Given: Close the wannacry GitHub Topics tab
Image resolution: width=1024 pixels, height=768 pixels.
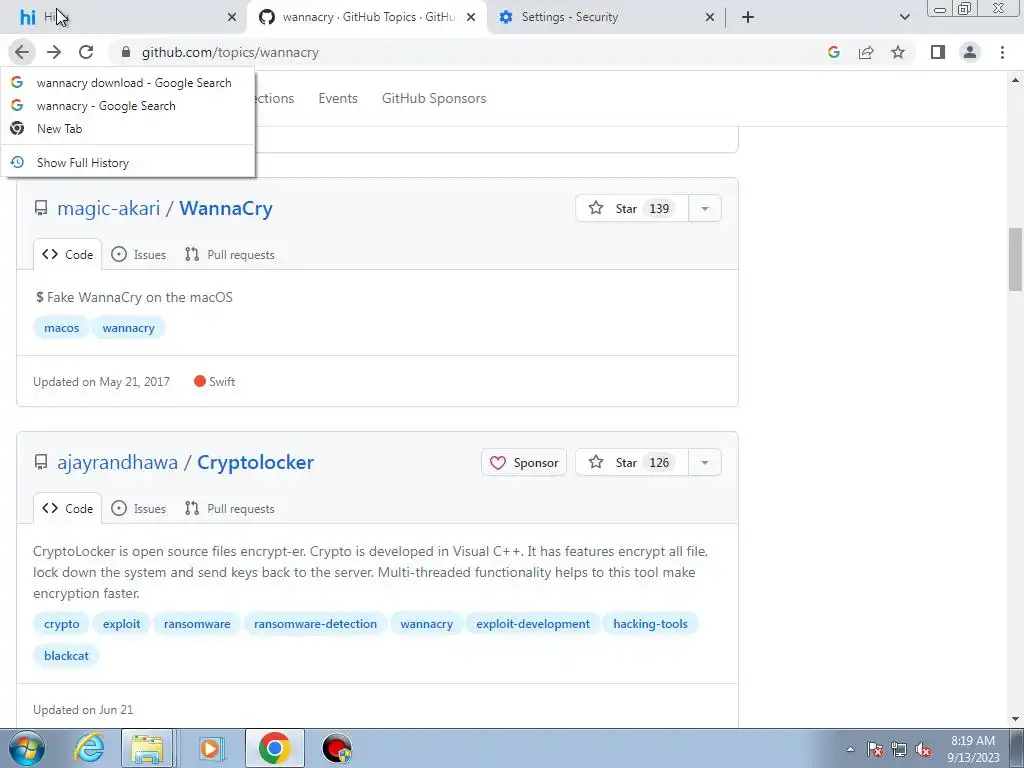Looking at the screenshot, I should click(x=471, y=17).
